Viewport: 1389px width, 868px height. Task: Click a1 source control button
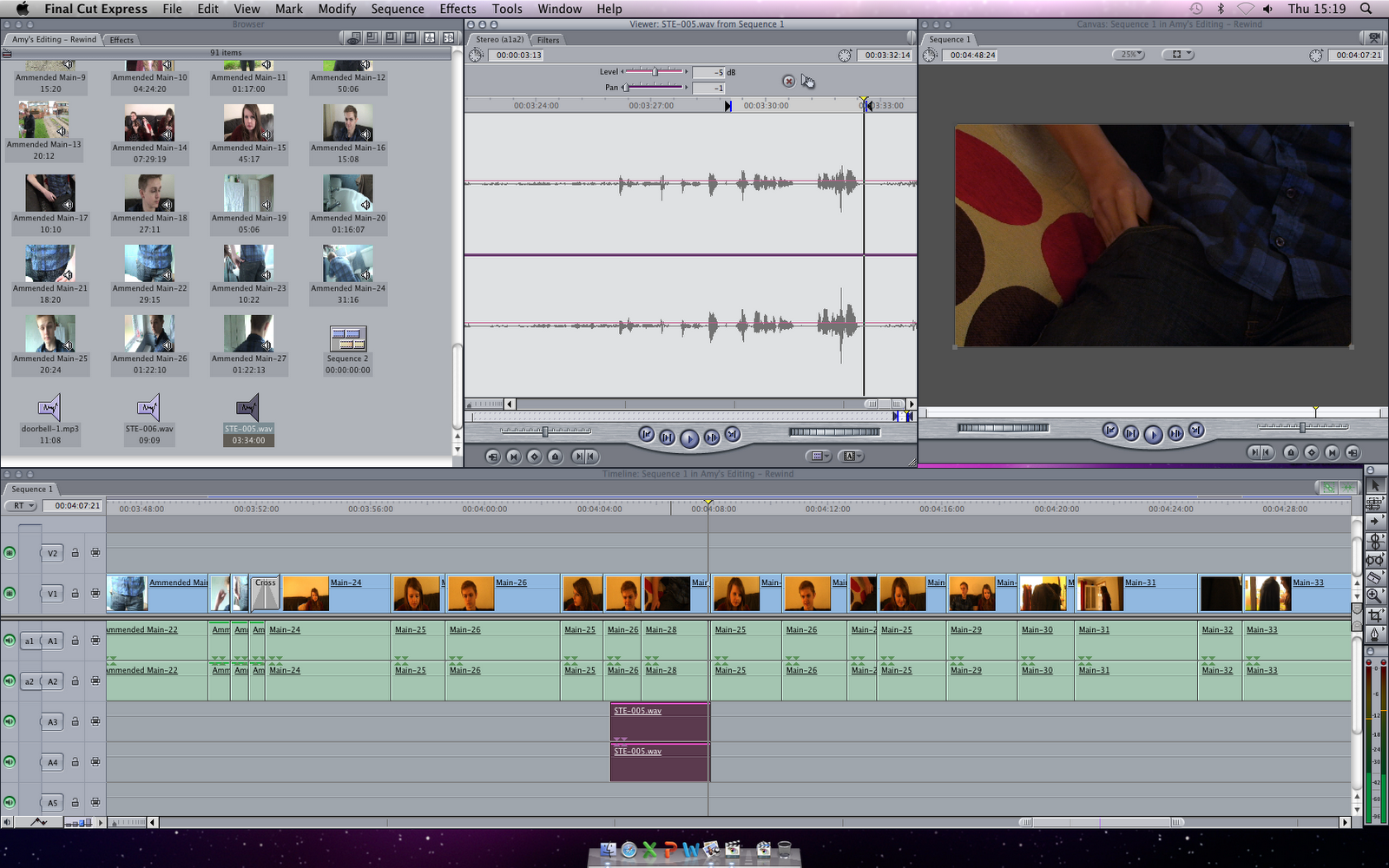[x=29, y=641]
